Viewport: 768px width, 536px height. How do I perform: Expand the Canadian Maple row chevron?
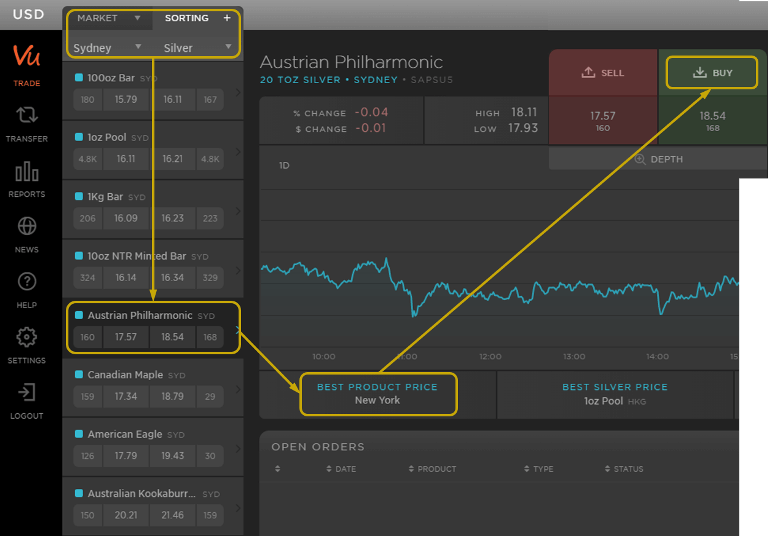(238, 389)
